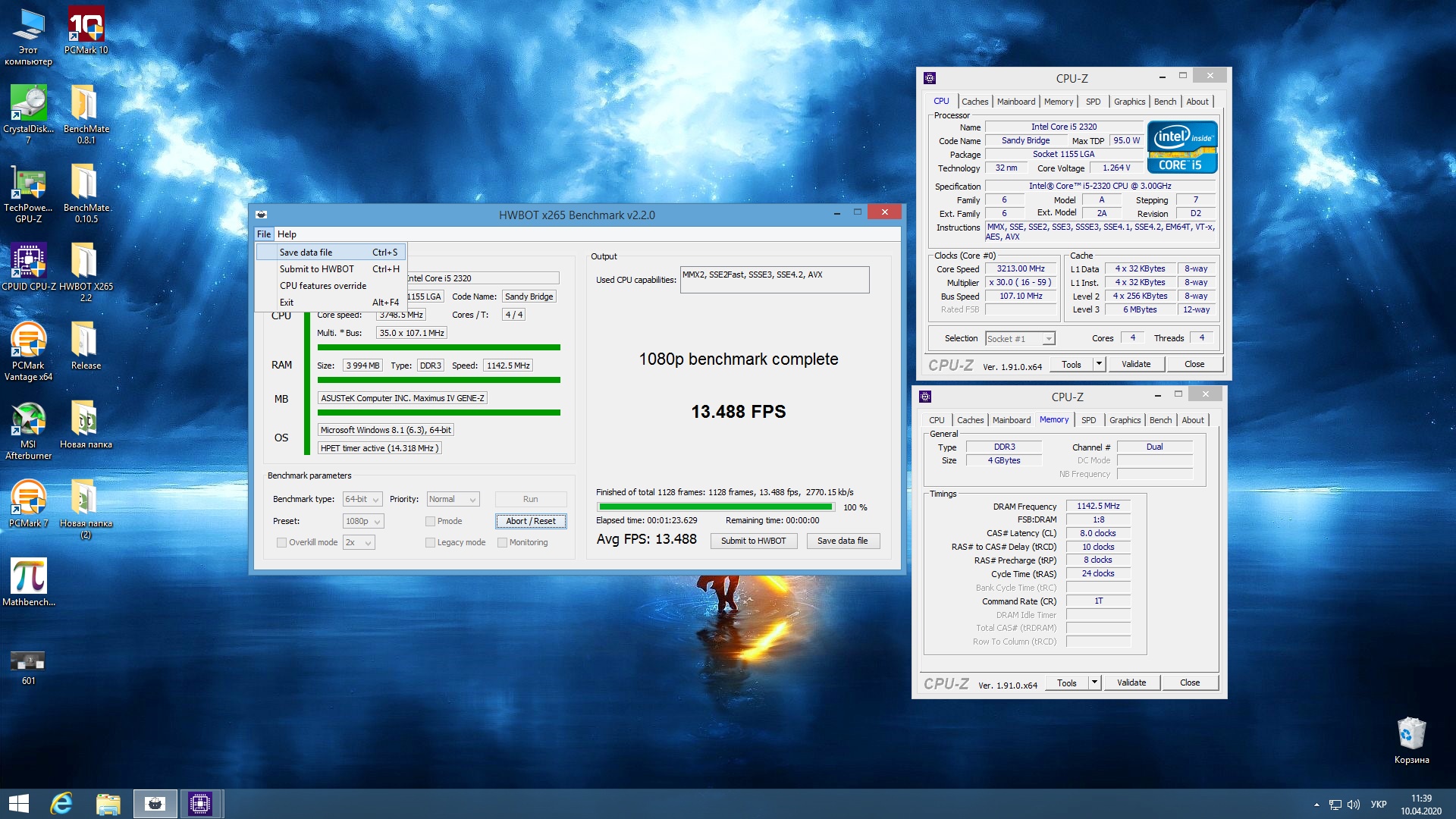
Task: Switch to CPU-Z taskbar button
Action: click(x=200, y=804)
